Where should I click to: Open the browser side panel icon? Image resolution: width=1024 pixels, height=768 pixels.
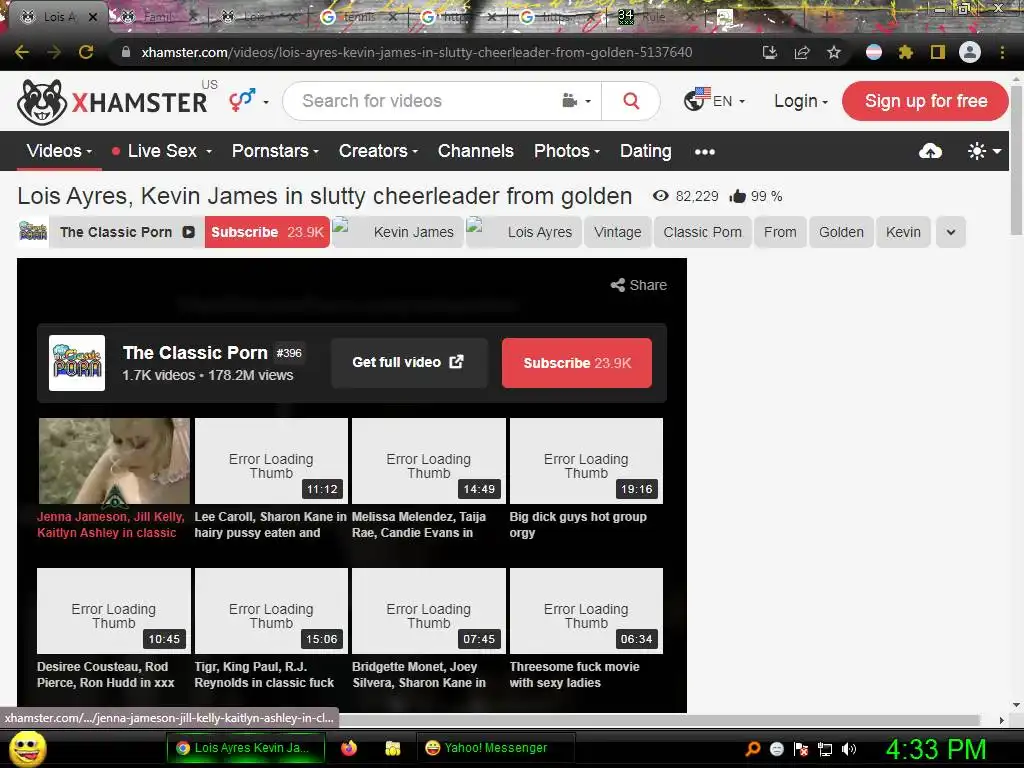938,52
